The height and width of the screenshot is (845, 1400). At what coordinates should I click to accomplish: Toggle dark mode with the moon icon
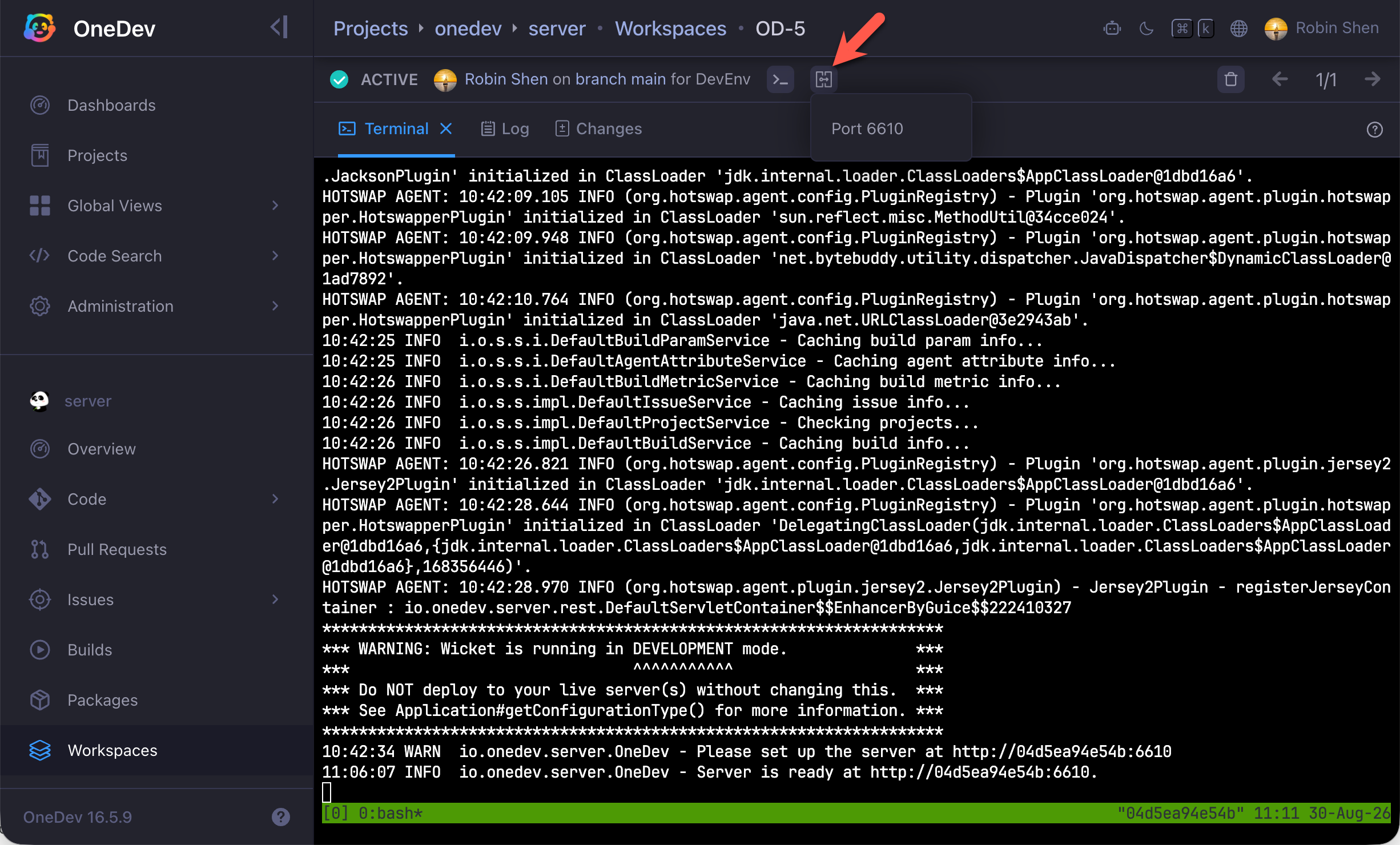coord(1146,28)
